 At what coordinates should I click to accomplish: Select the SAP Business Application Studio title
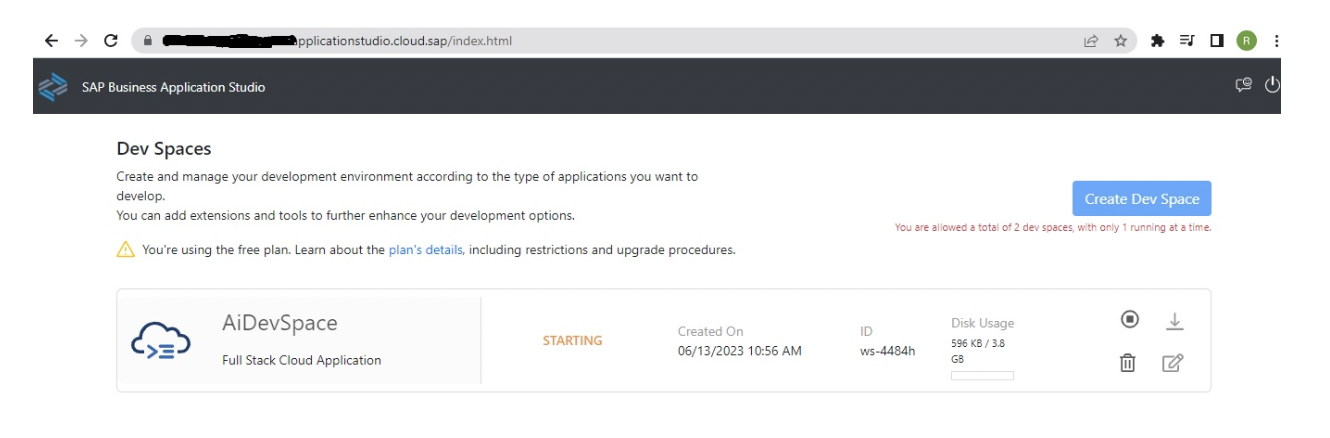[x=173, y=87]
